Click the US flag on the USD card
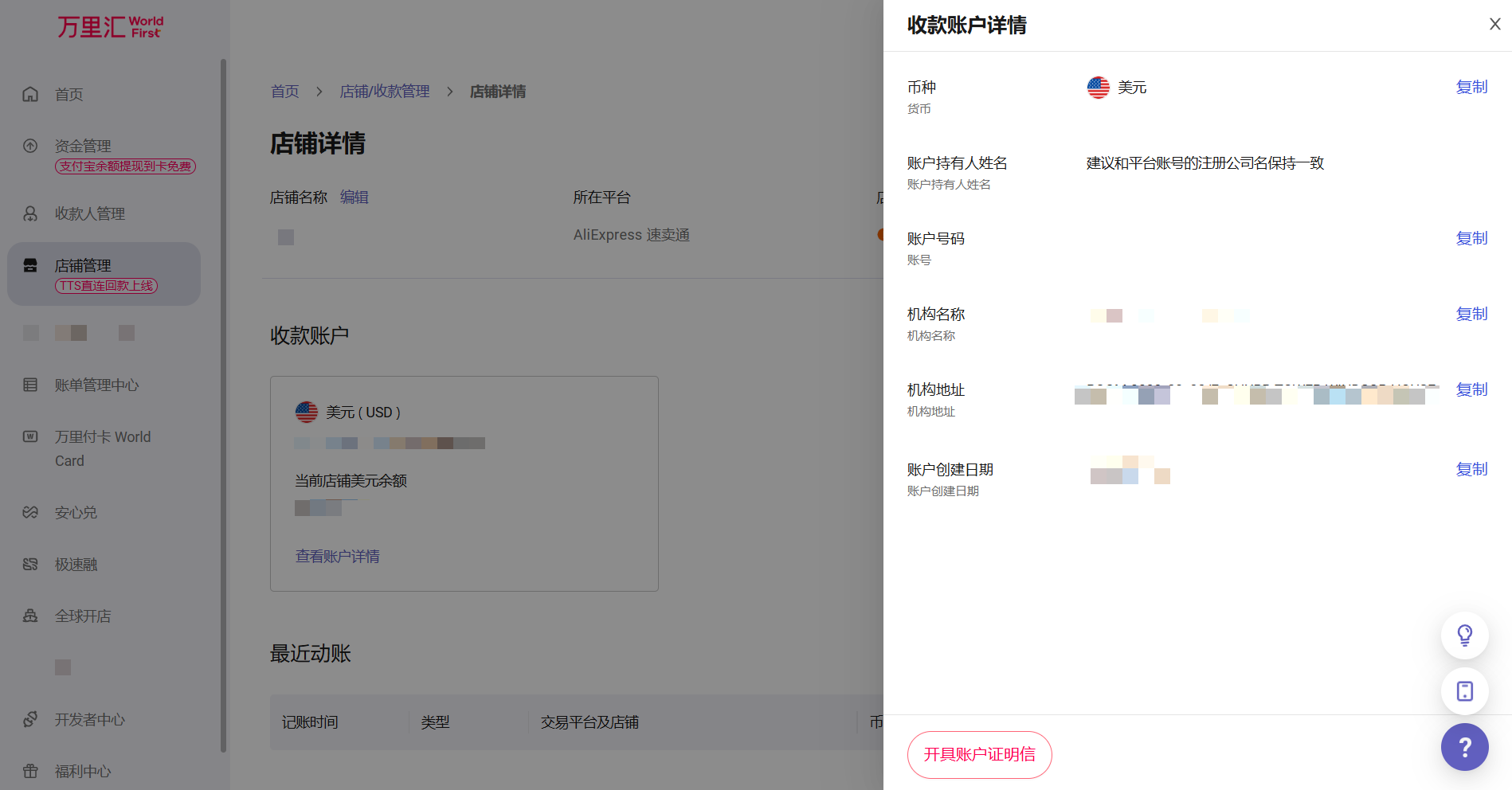Screen dimensions: 1512x790 [x=307, y=412]
